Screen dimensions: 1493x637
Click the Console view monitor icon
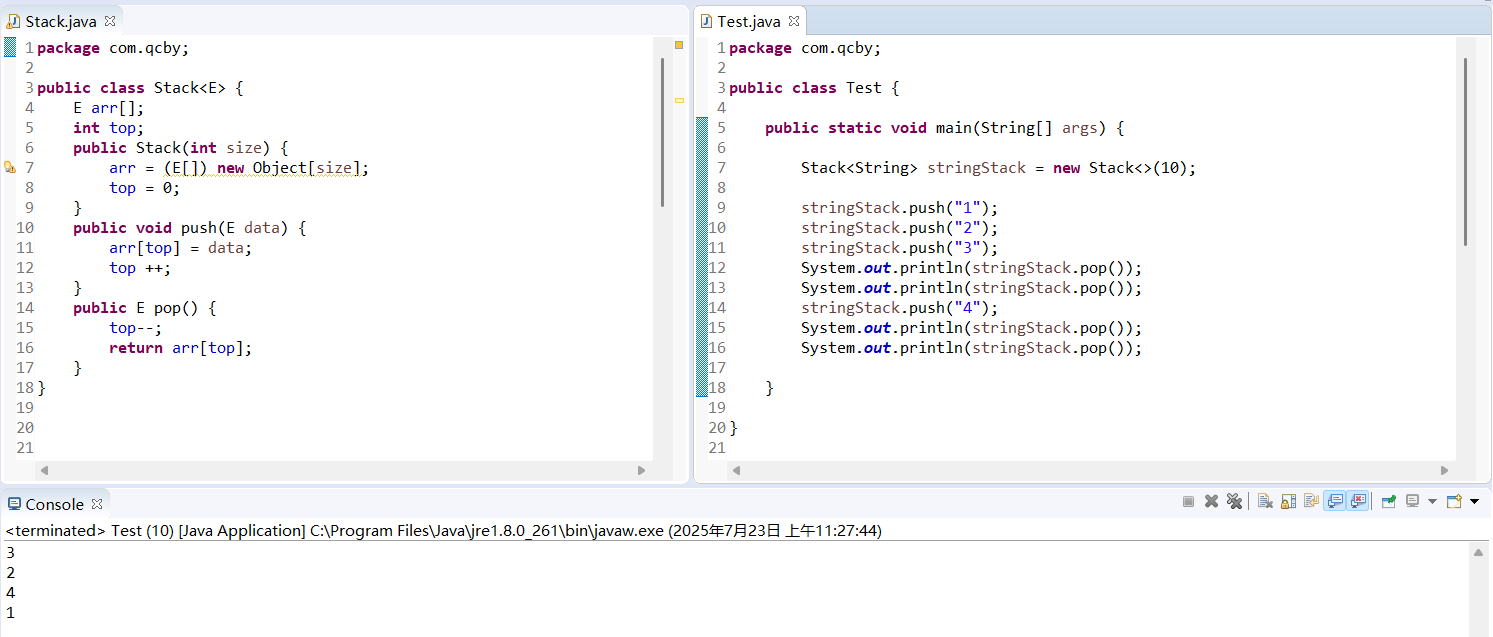coord(14,504)
